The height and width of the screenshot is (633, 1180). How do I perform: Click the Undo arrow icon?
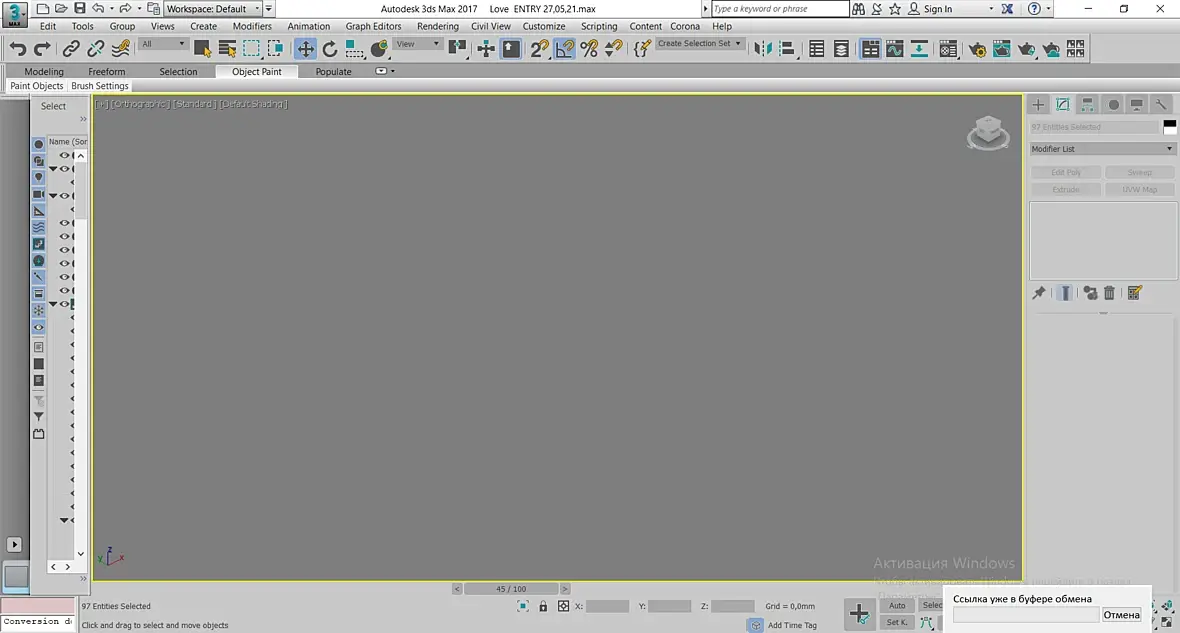pos(18,49)
